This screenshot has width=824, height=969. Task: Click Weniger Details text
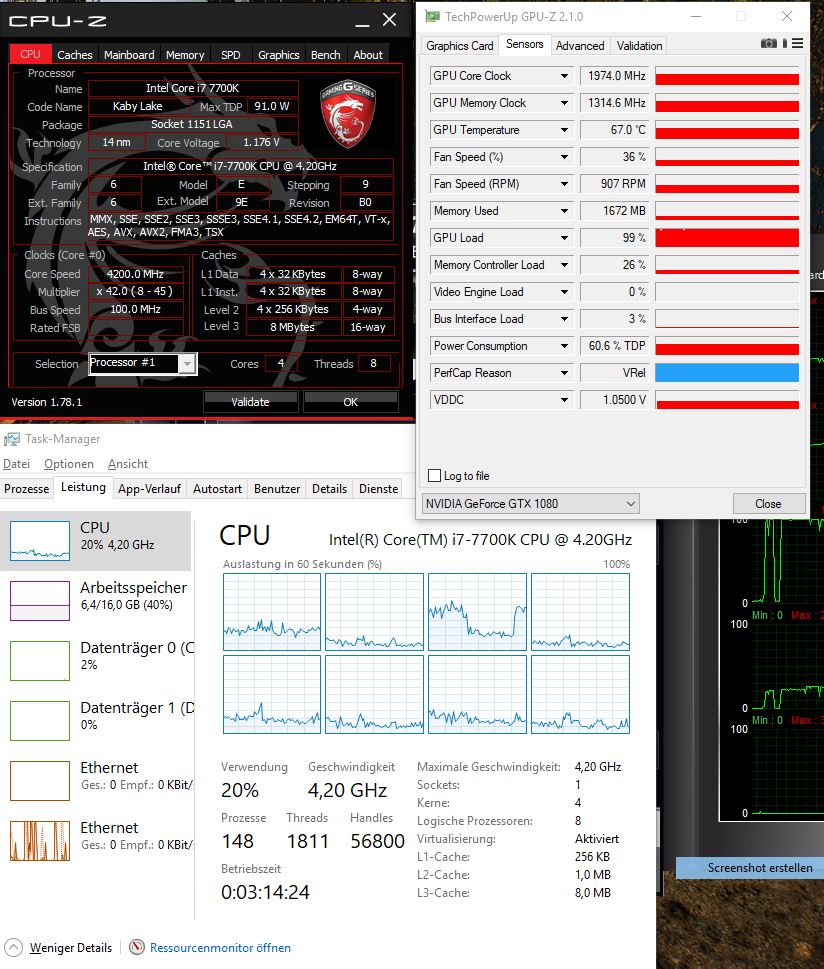coord(71,947)
